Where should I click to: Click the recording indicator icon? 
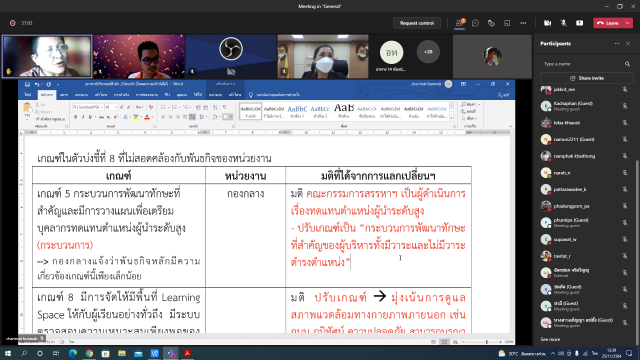13,23
